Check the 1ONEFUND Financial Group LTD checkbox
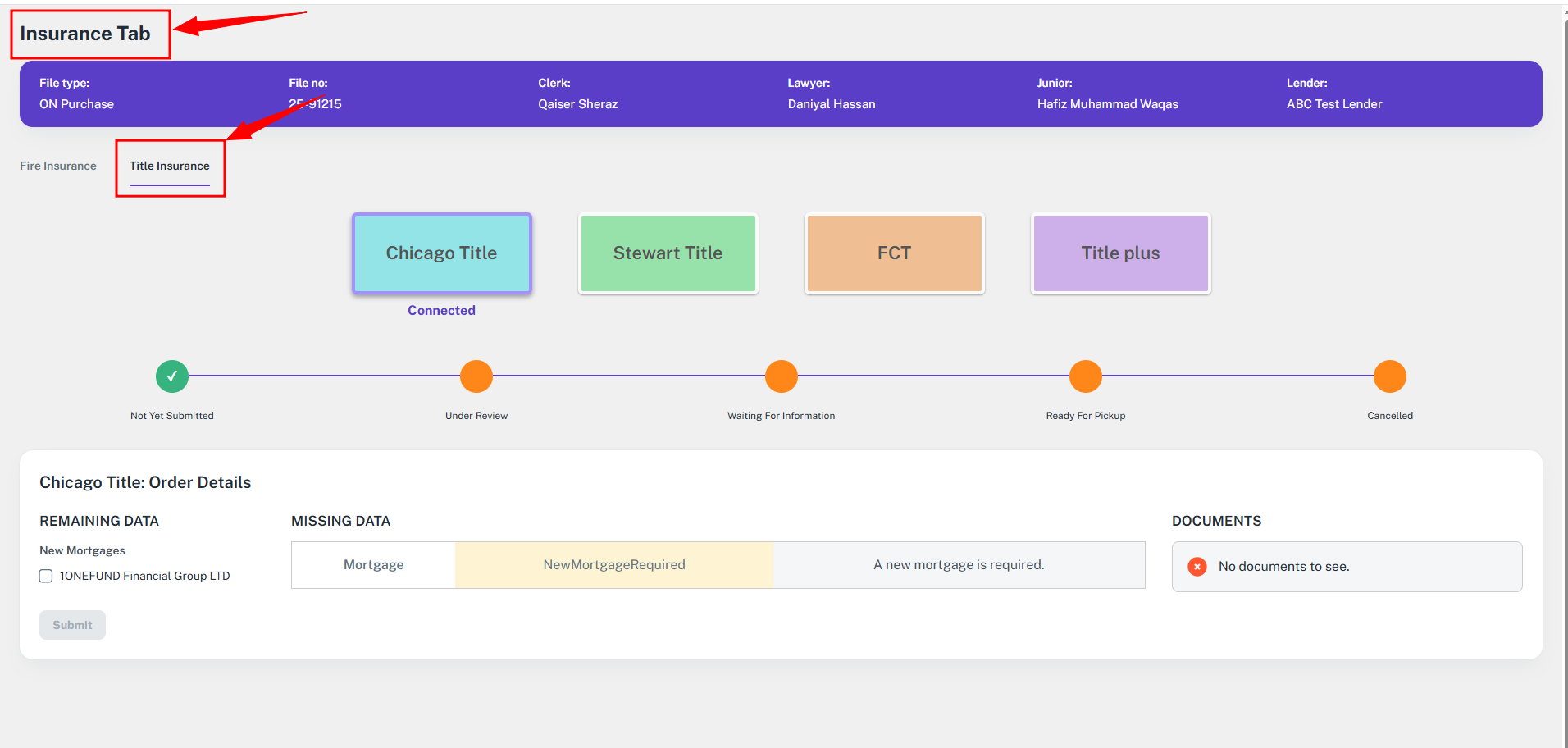This screenshot has height=748, width=1568. tap(47, 577)
